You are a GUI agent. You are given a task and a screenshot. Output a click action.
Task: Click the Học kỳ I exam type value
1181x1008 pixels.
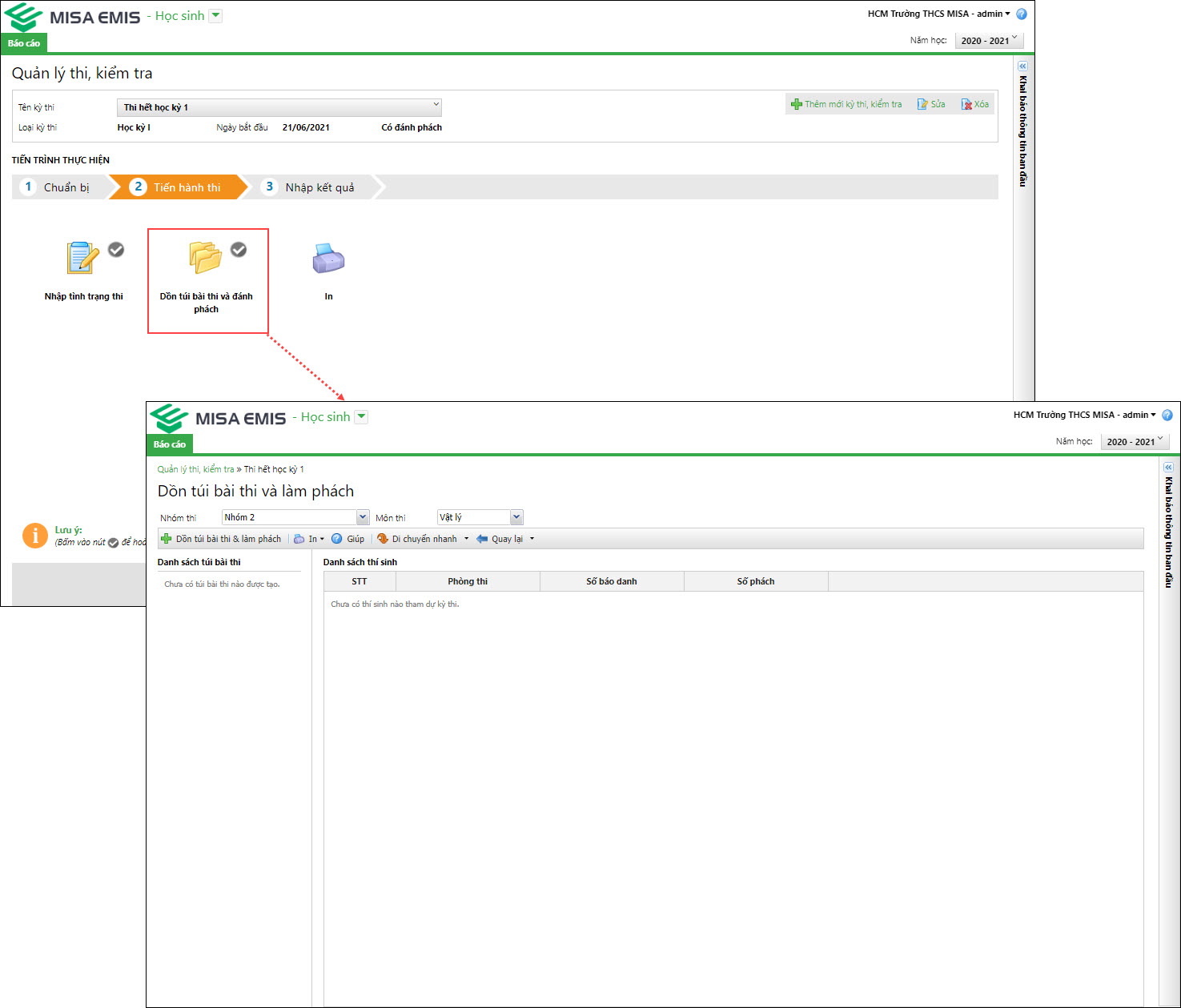134,127
